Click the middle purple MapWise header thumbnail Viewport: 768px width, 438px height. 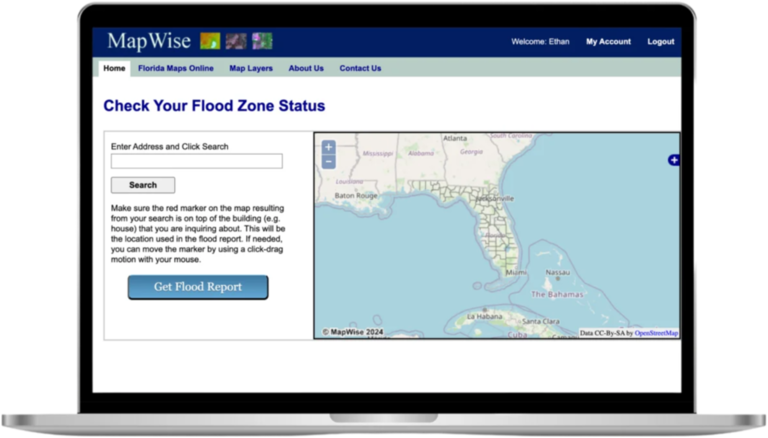(236, 41)
